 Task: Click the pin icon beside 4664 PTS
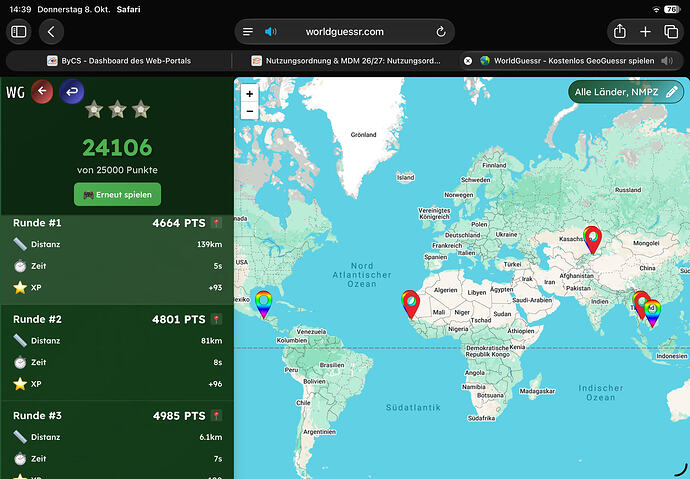click(217, 223)
